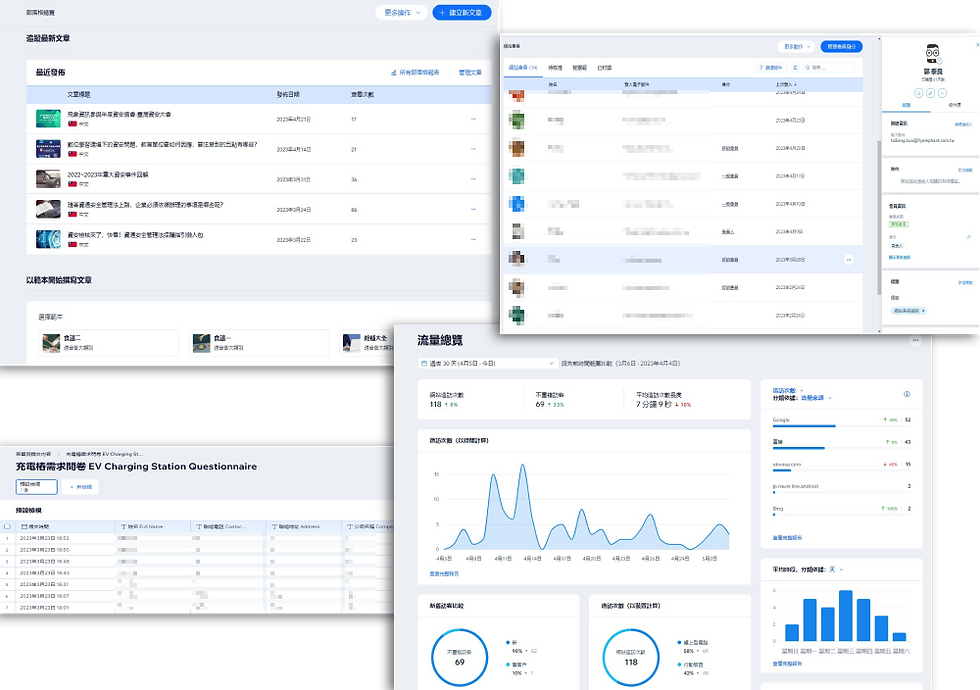
Task: Click the Bing traffic source row
Action: [x=841, y=511]
